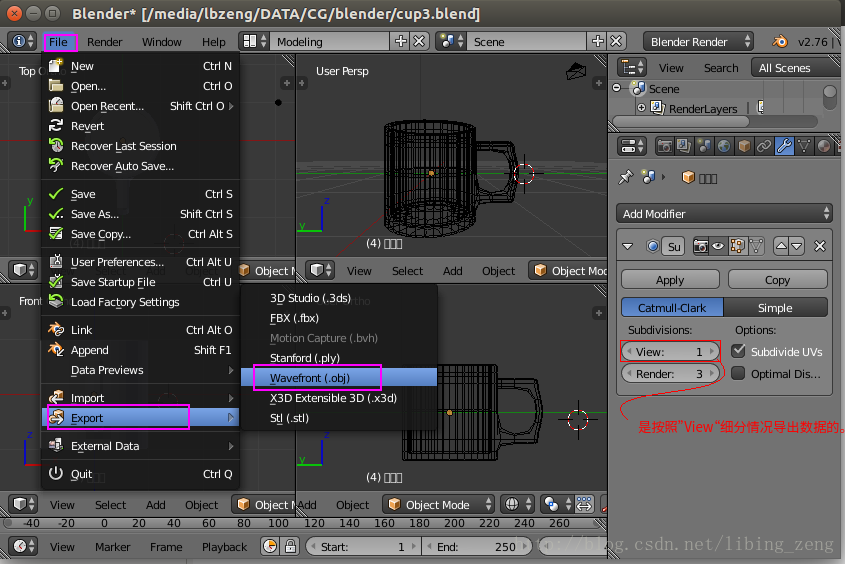
Task: Open the Modifiers wrench tab
Action: pos(784,146)
